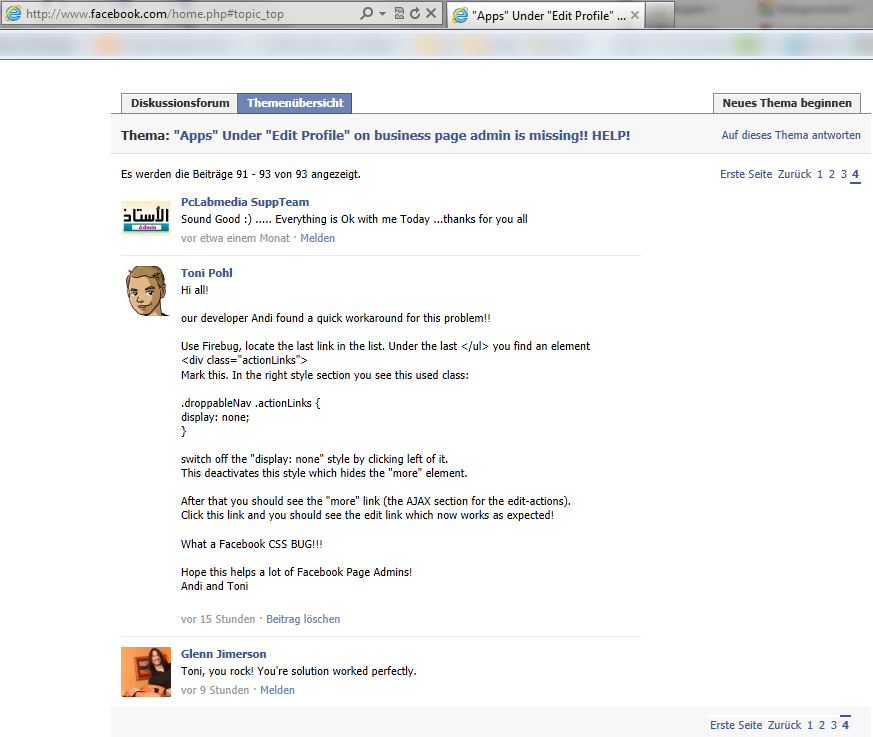The height and width of the screenshot is (737, 873).
Task: Open page 1 in top pagination
Action: [x=820, y=174]
